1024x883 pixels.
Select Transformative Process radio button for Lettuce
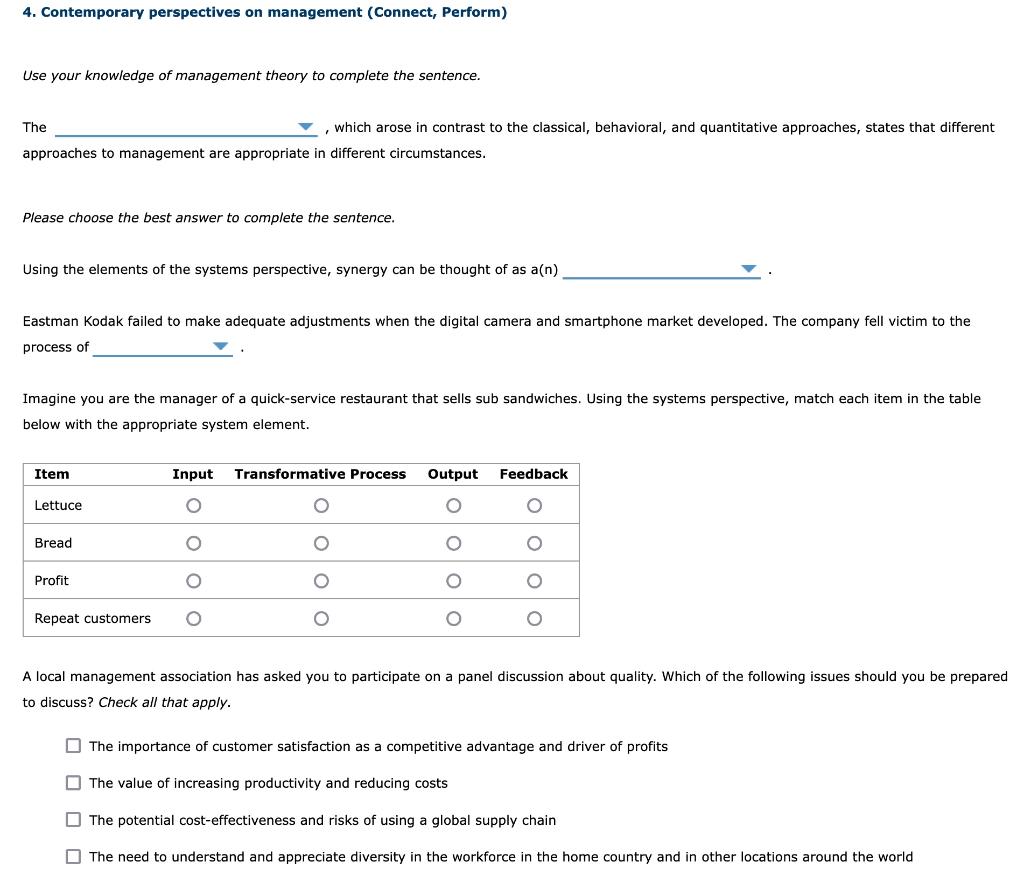click(x=321, y=505)
